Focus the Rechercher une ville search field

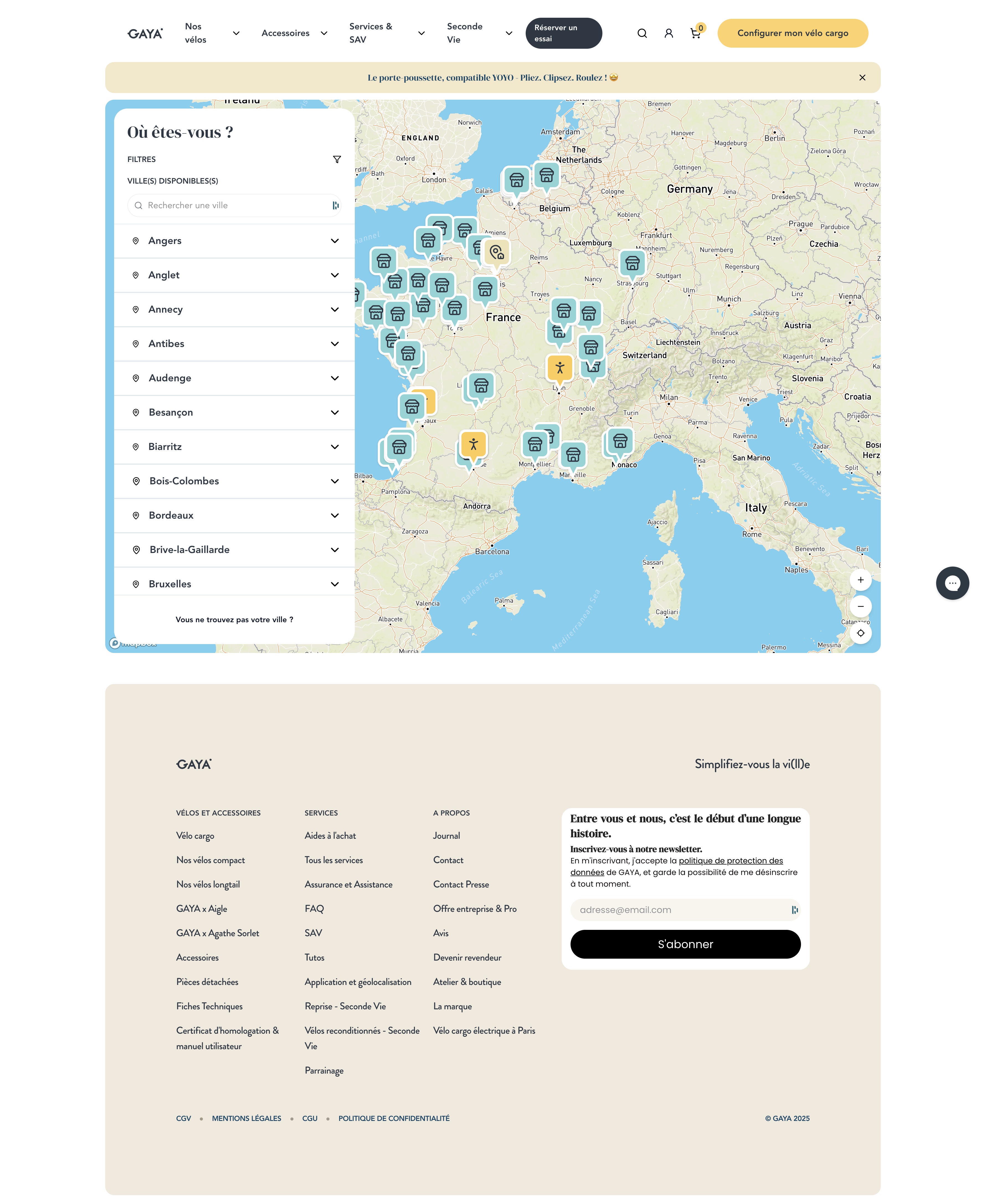point(235,205)
